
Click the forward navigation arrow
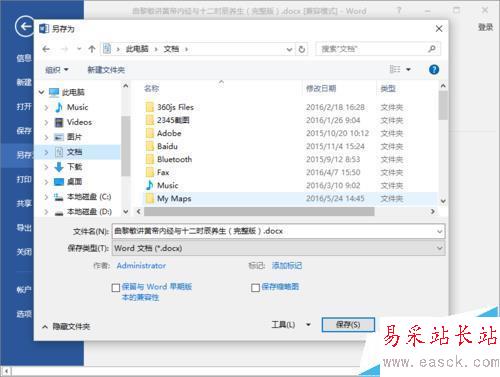64,49
